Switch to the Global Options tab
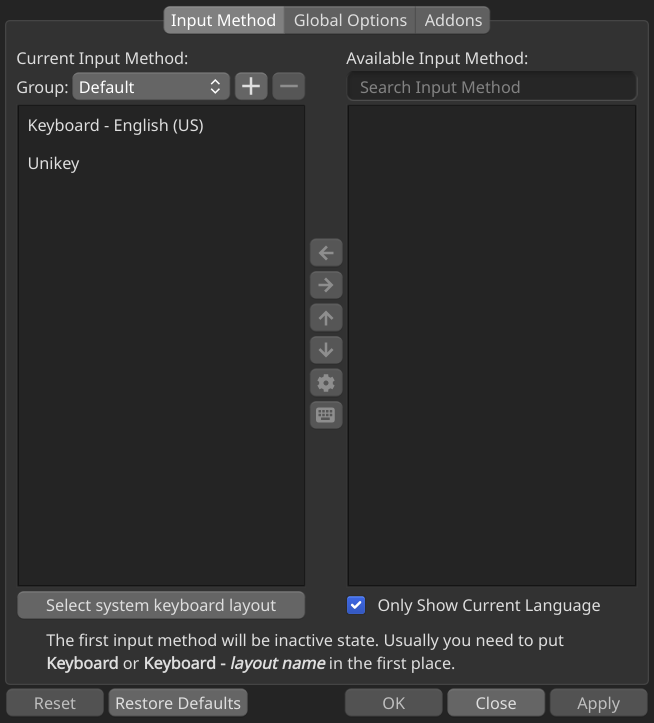The image size is (654, 723). 350,20
